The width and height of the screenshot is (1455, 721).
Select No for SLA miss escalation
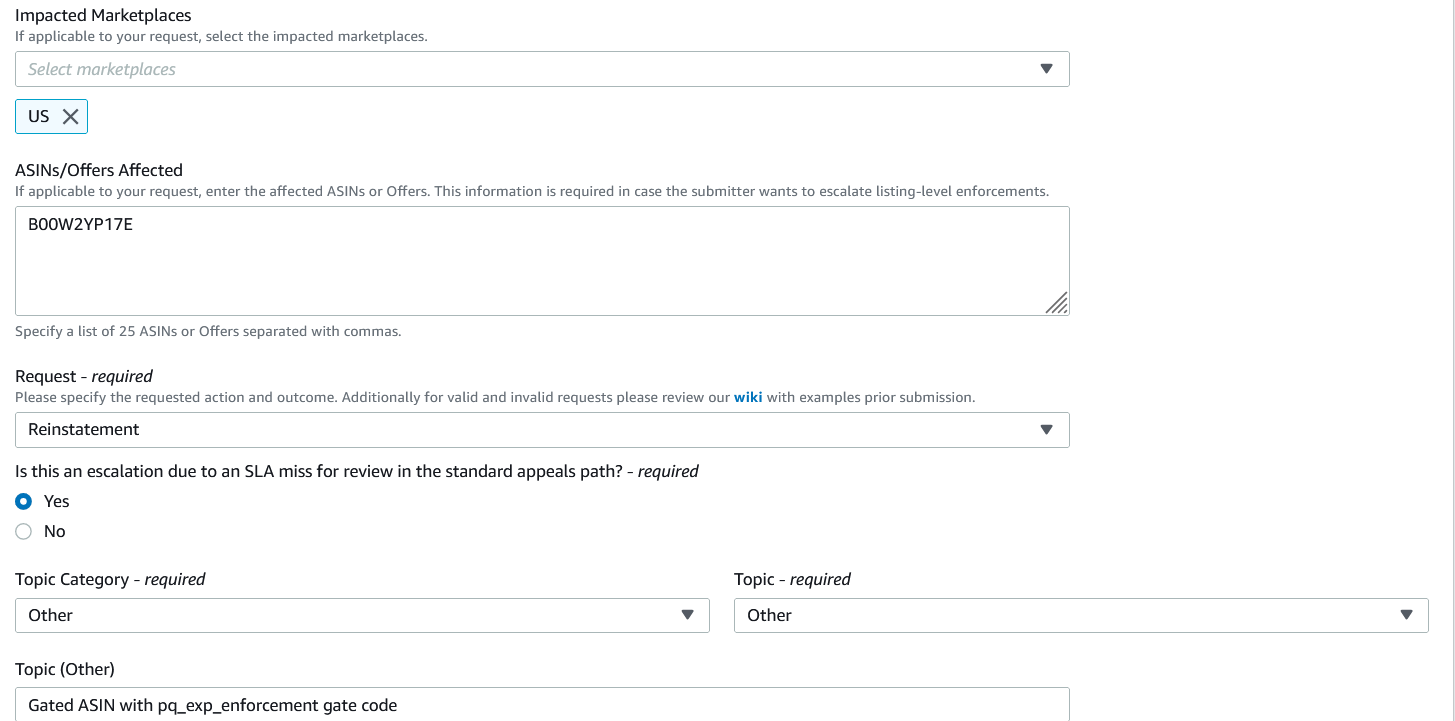pos(24,531)
